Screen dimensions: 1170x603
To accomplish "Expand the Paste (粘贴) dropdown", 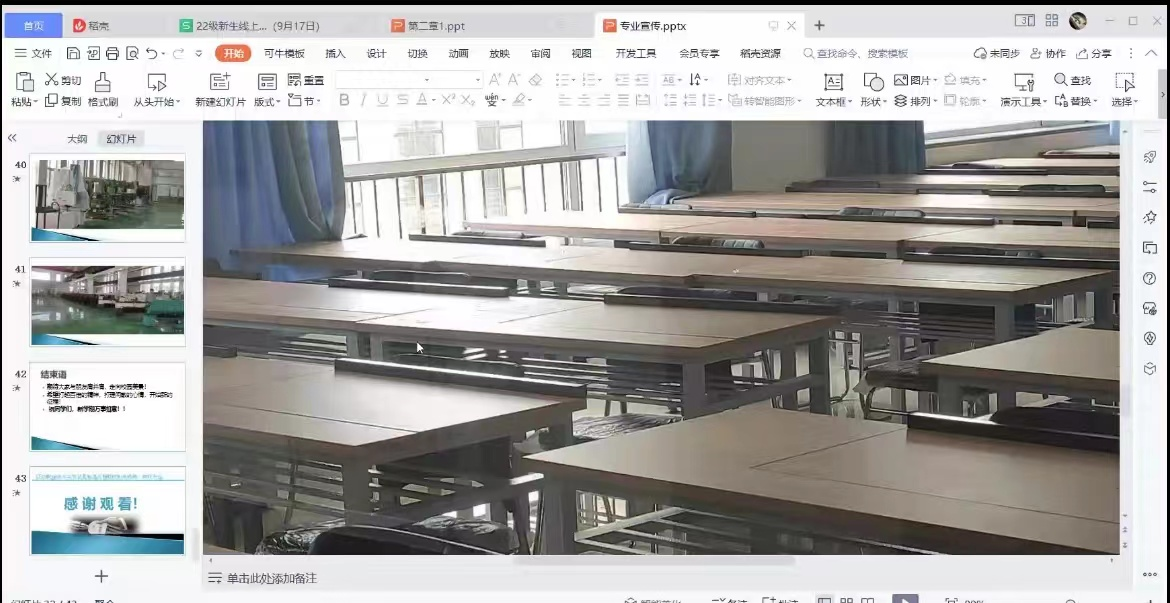I will pyautogui.click(x=35, y=102).
